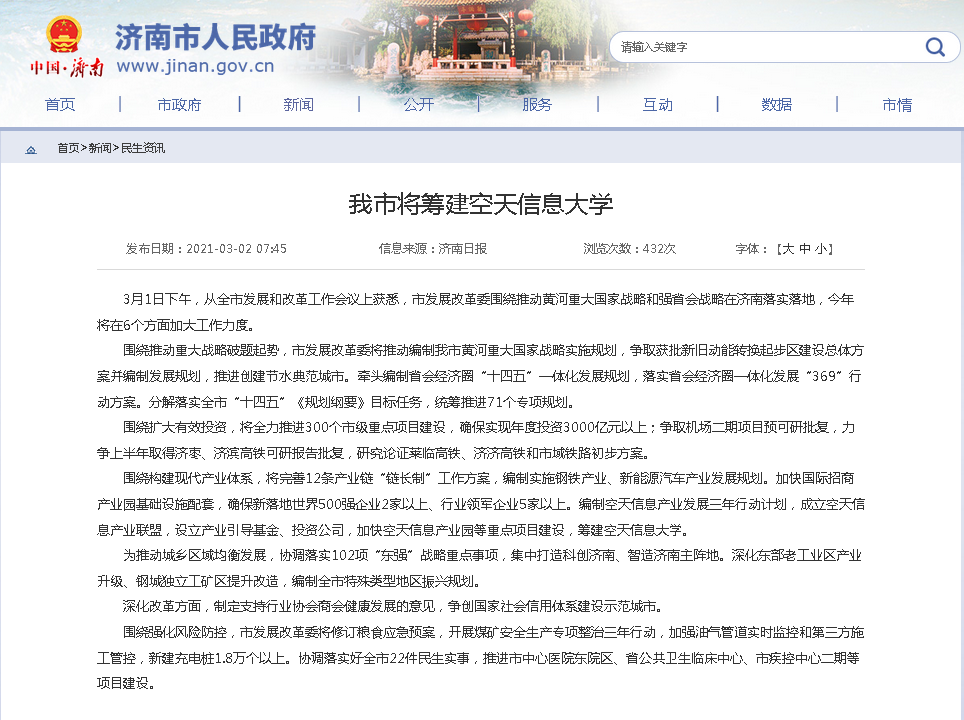Click the national emblem logo

tap(65, 36)
